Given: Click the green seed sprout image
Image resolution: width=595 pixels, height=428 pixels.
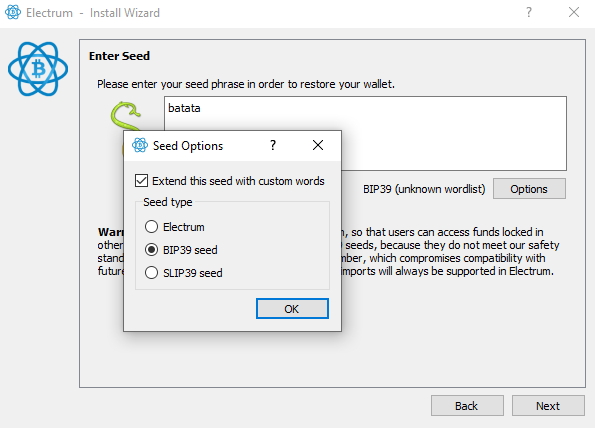Looking at the screenshot, I should click(125, 116).
